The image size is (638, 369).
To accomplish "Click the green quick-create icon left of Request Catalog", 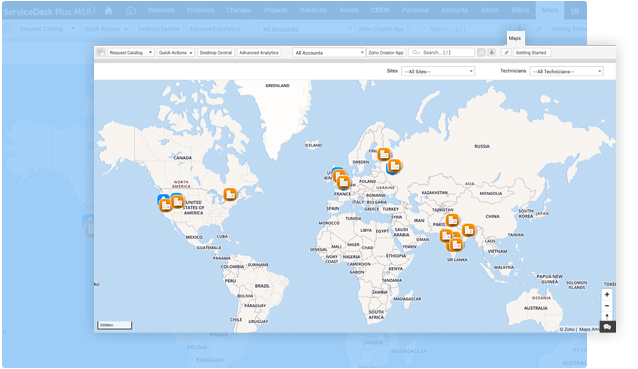I will click(101, 52).
